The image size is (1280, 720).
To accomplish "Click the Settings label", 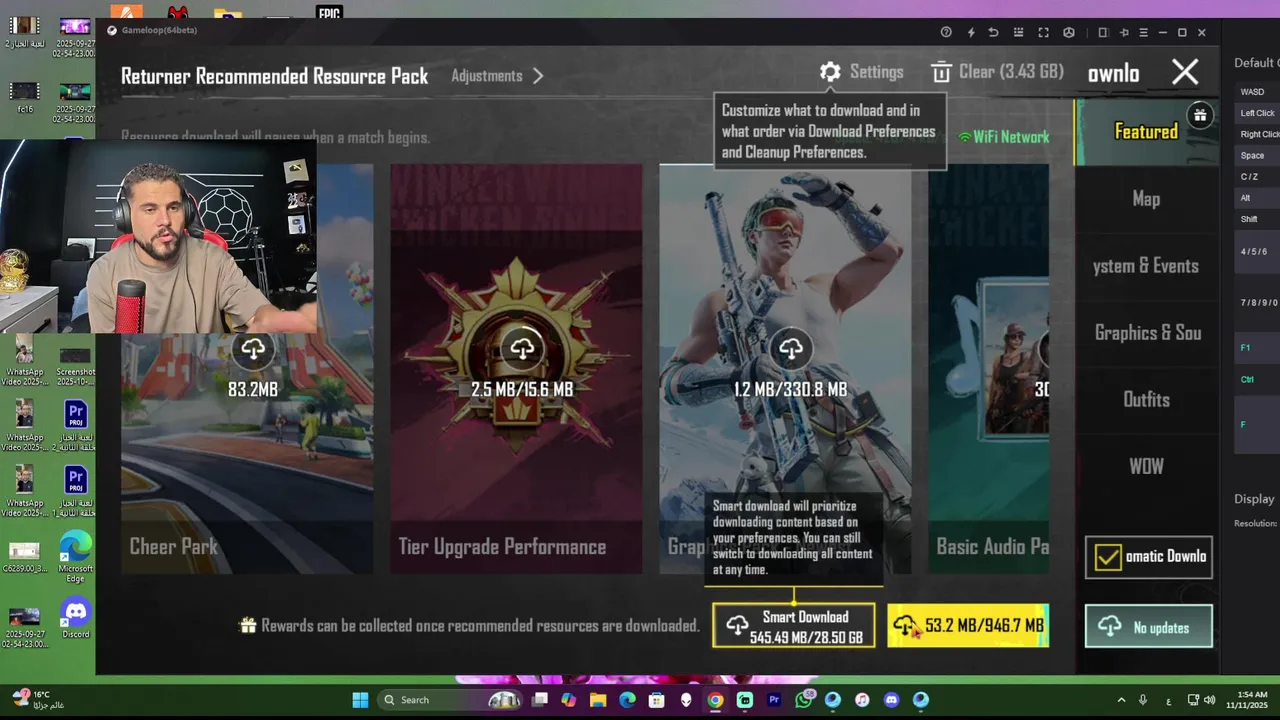I will tap(876, 72).
